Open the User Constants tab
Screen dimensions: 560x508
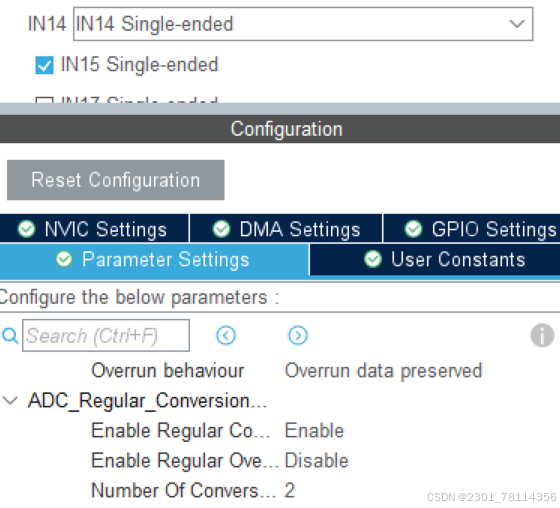[435, 259]
